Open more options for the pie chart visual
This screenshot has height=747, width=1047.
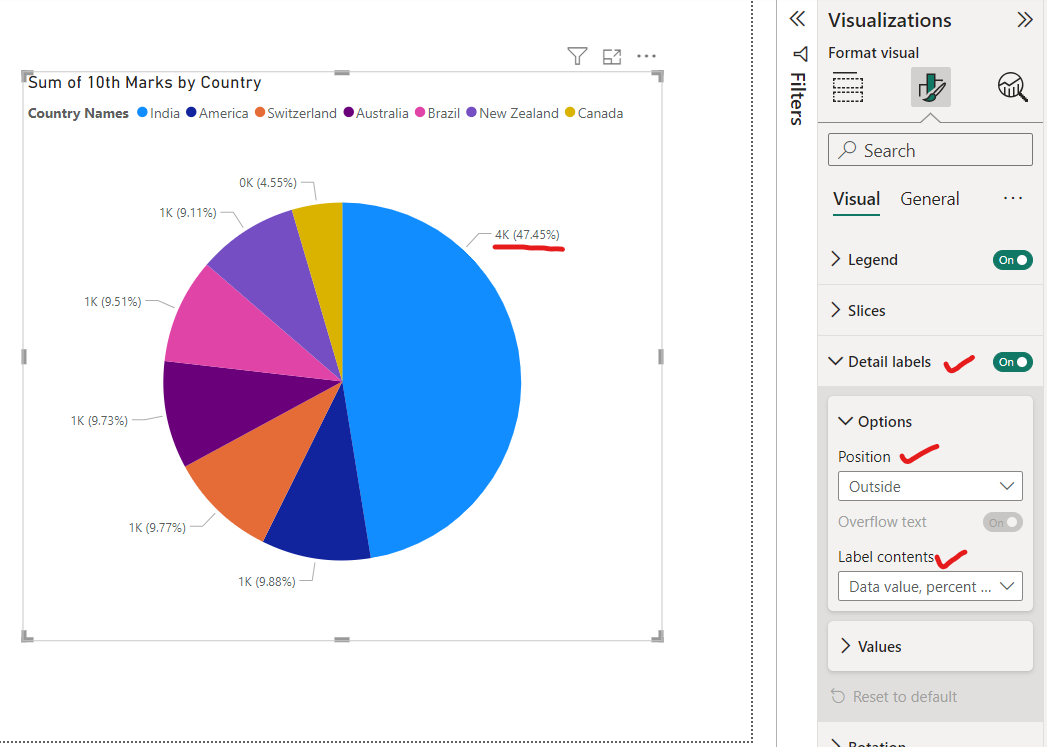(x=645, y=56)
